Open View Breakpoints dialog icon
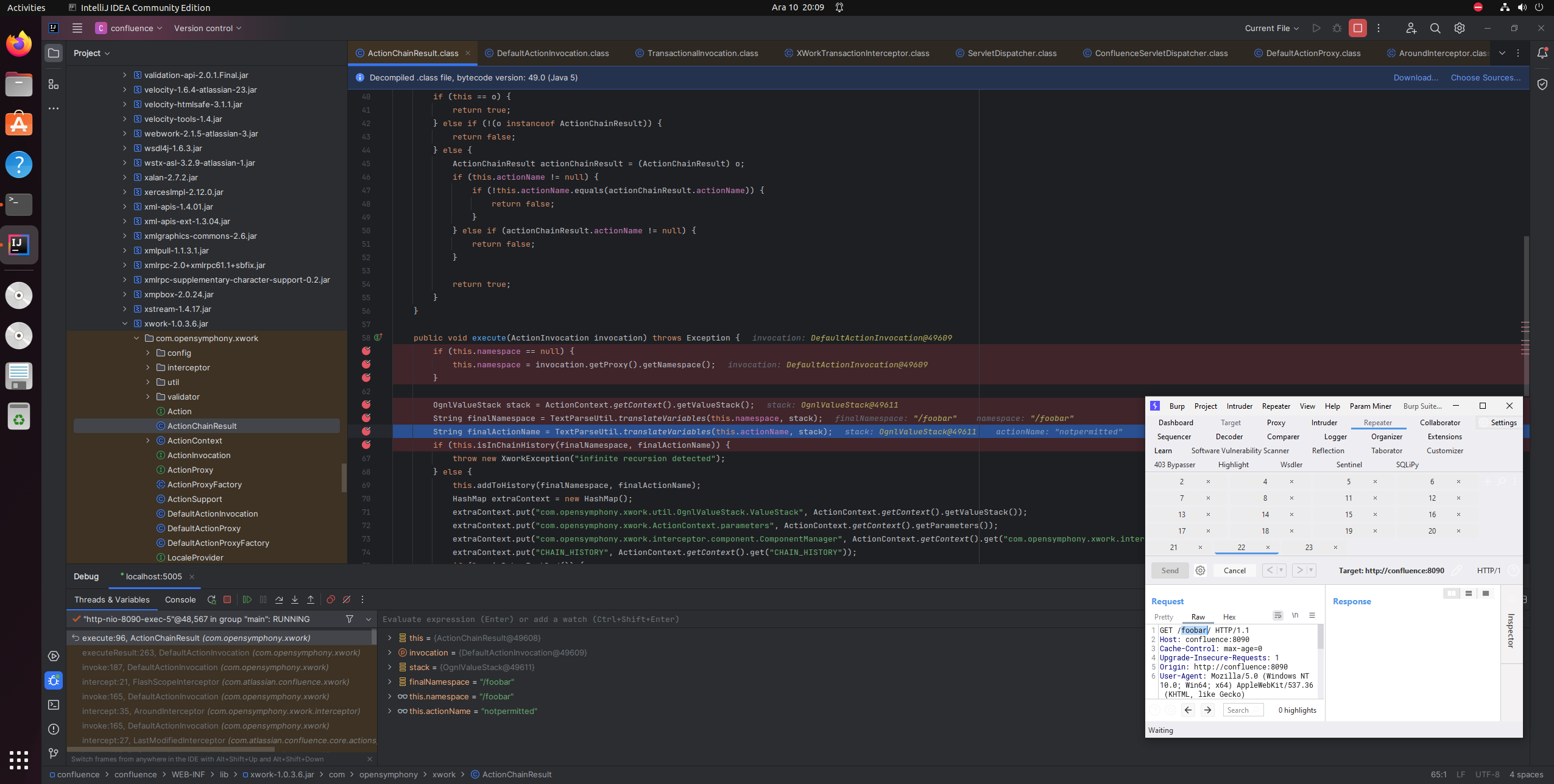This screenshot has width=1554, height=784. pyautogui.click(x=331, y=599)
